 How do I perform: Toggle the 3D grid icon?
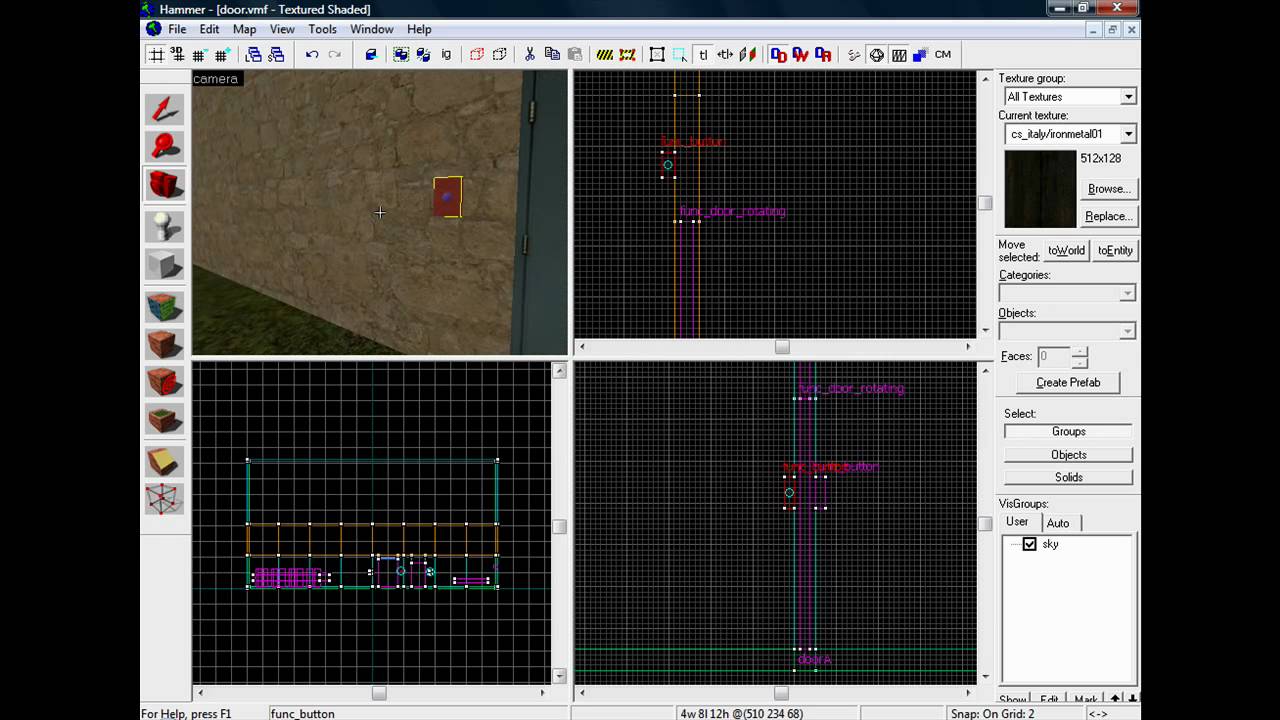click(178, 55)
